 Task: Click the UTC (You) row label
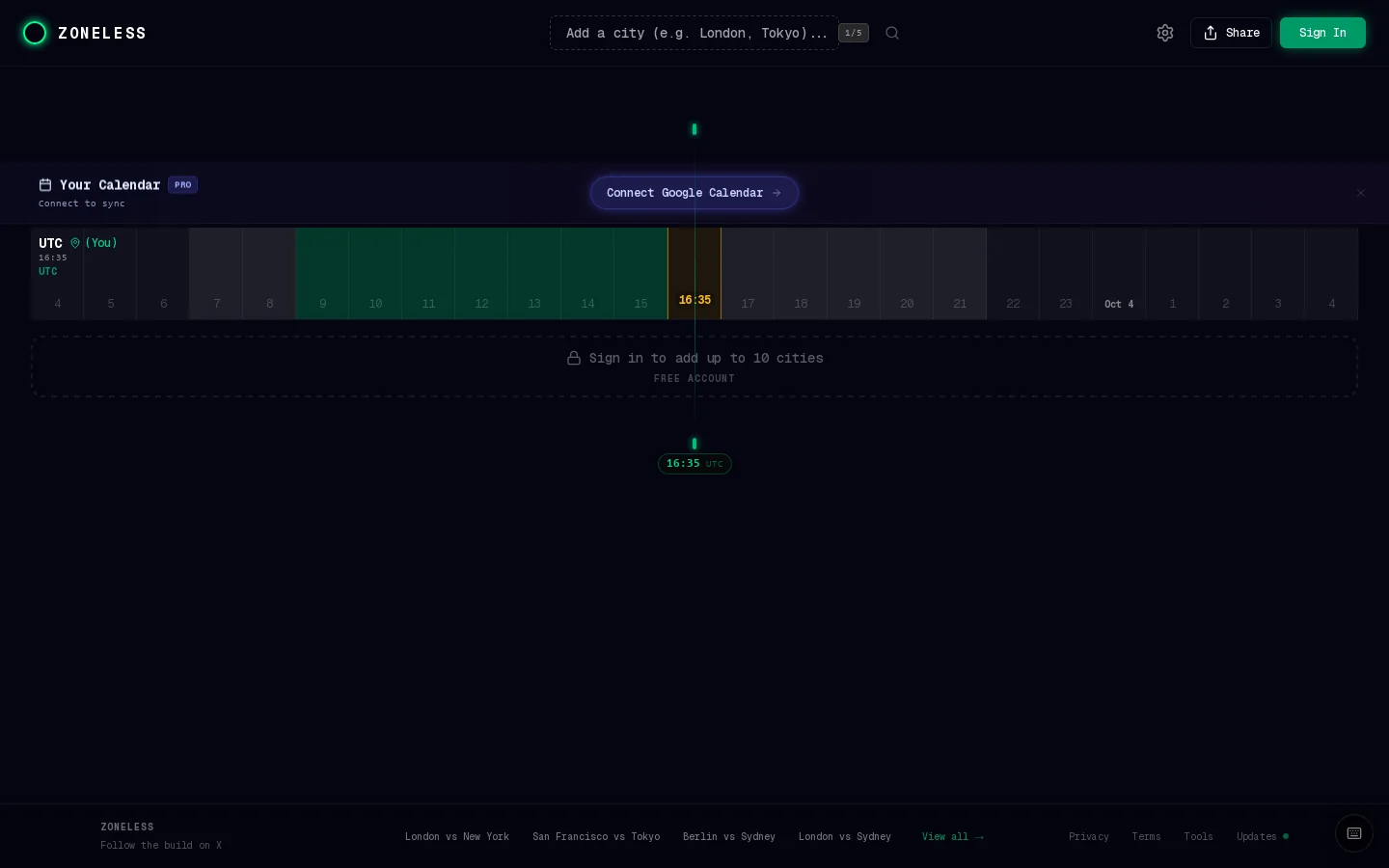[x=78, y=243]
